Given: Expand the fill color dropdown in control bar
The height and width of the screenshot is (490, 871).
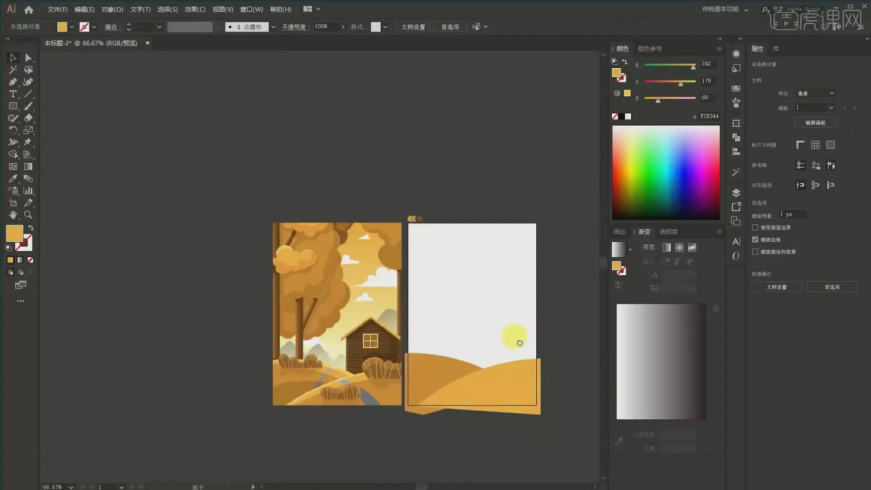Looking at the screenshot, I should tap(73, 27).
